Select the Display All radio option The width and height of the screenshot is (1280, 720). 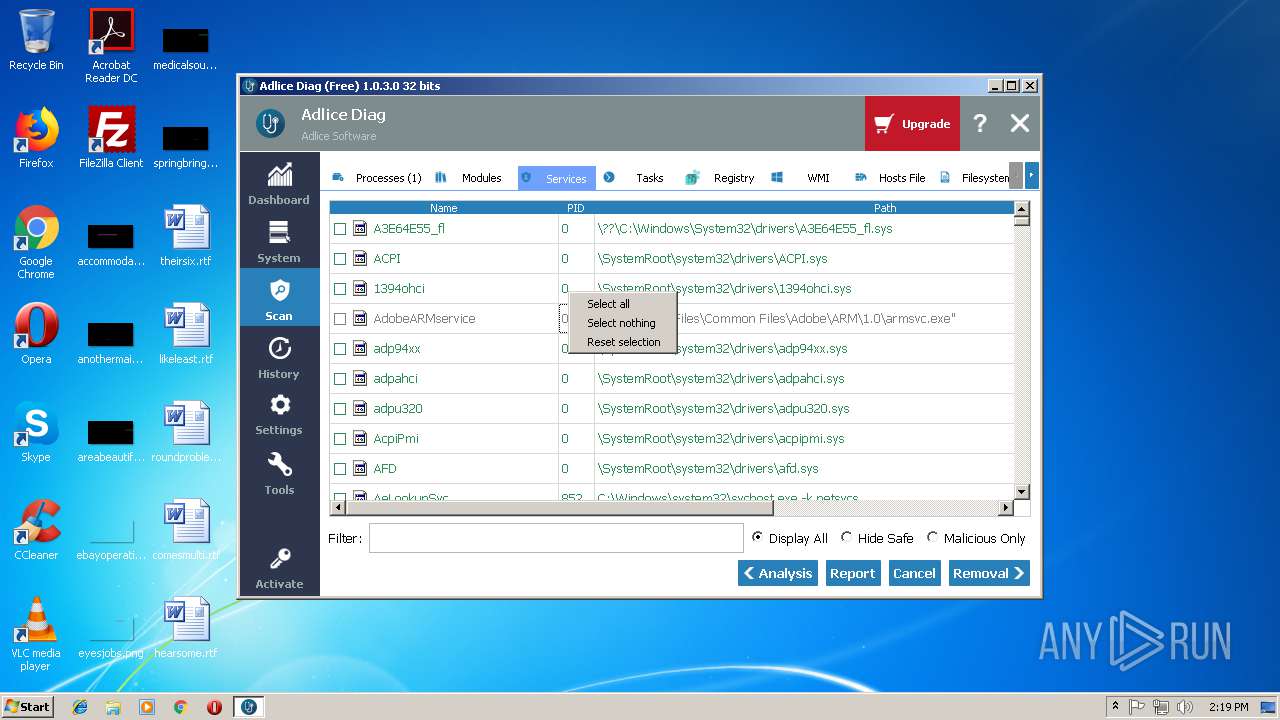790,538
